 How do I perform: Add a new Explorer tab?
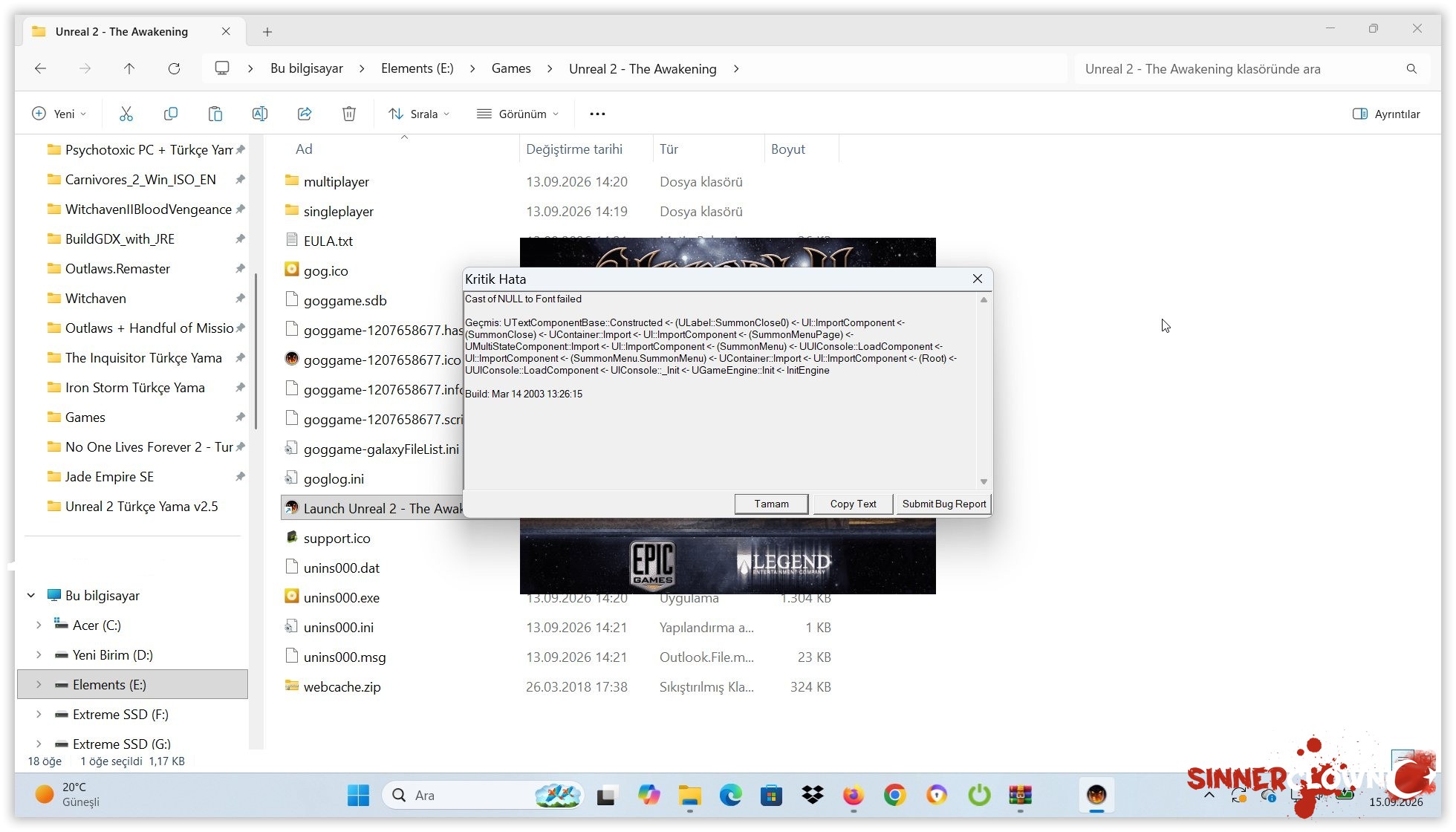(267, 32)
